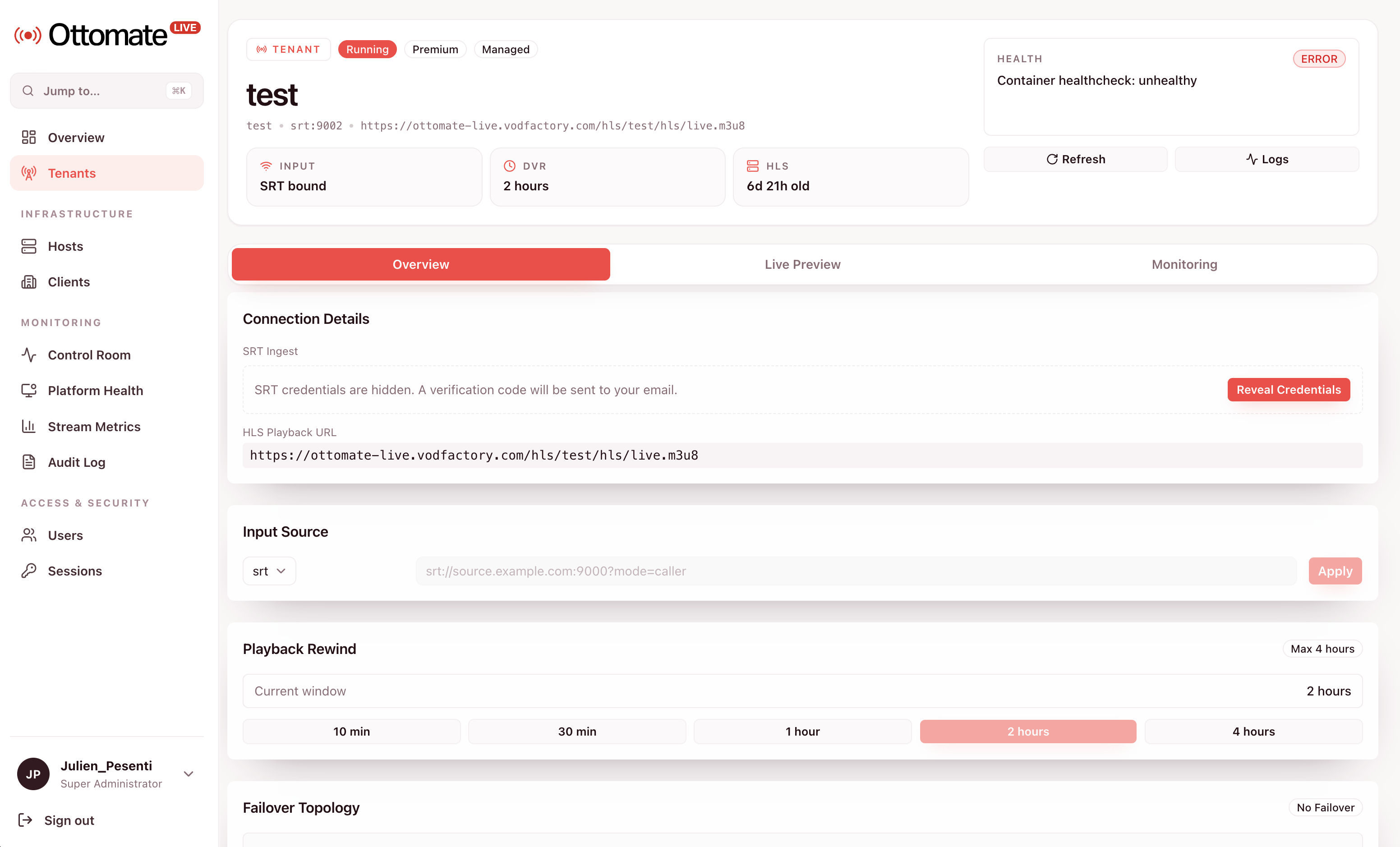Switch to the Monitoring tab

pyautogui.click(x=1185, y=264)
